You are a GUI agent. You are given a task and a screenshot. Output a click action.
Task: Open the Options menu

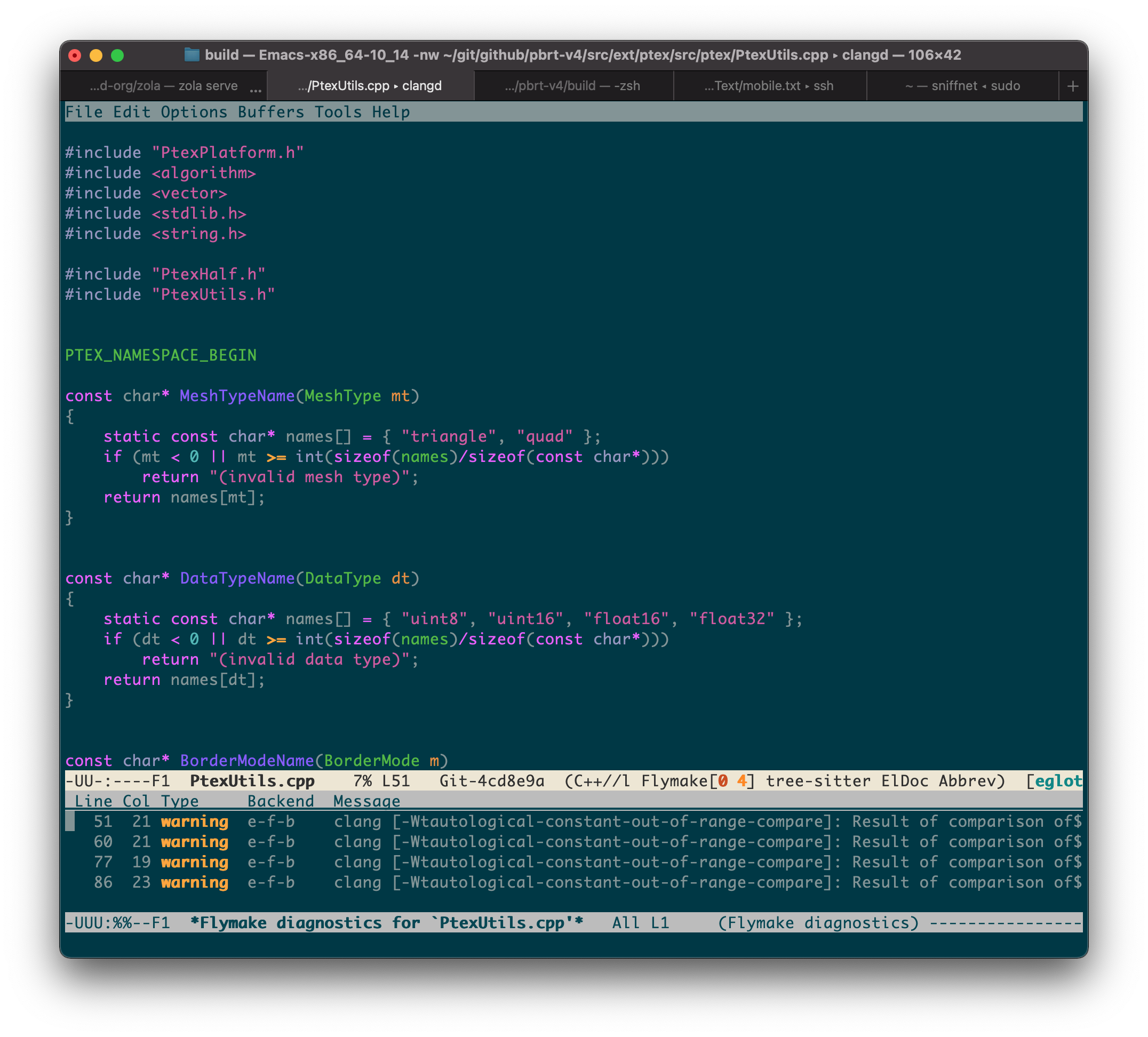click(194, 112)
